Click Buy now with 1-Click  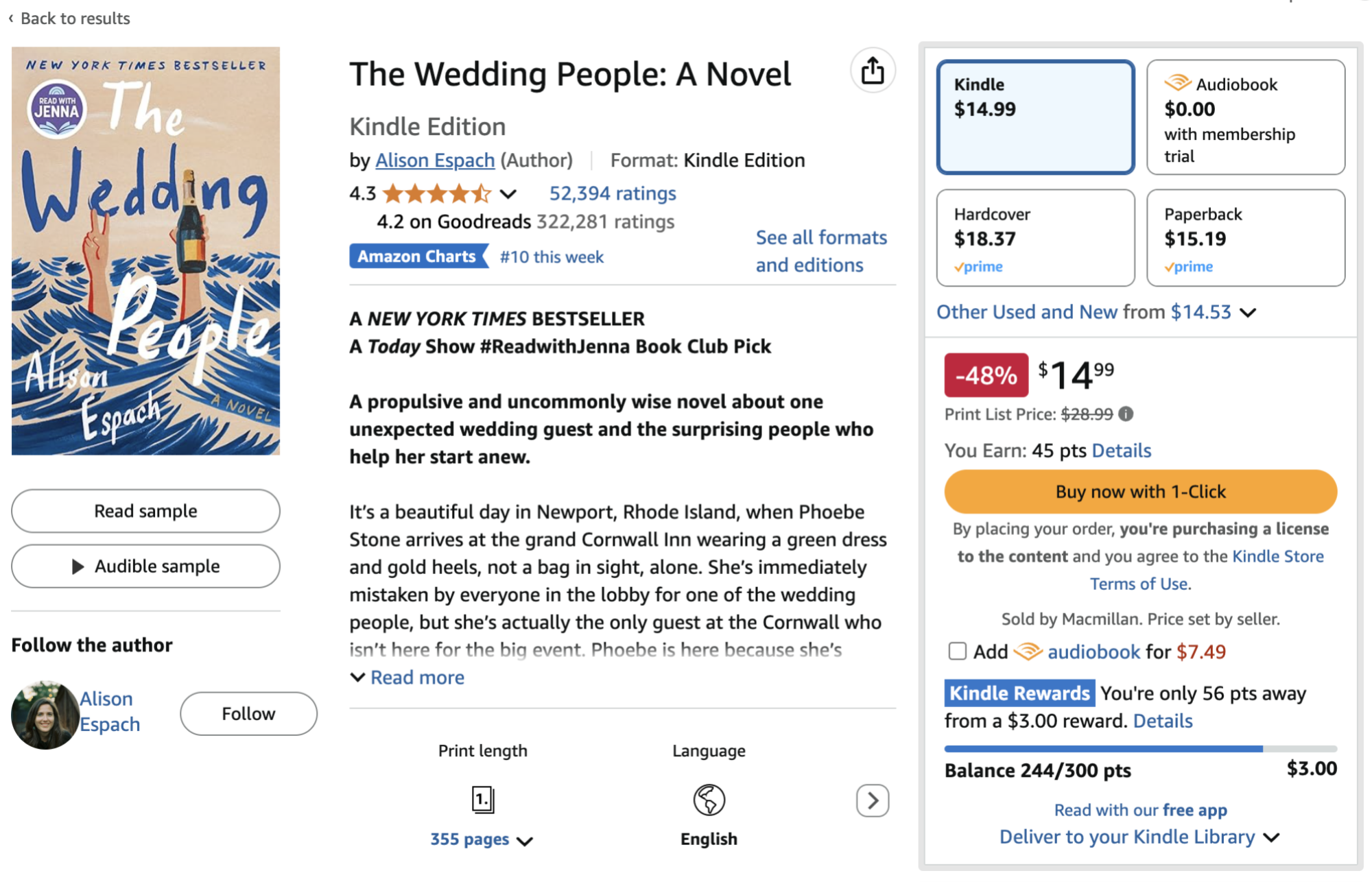(1140, 492)
